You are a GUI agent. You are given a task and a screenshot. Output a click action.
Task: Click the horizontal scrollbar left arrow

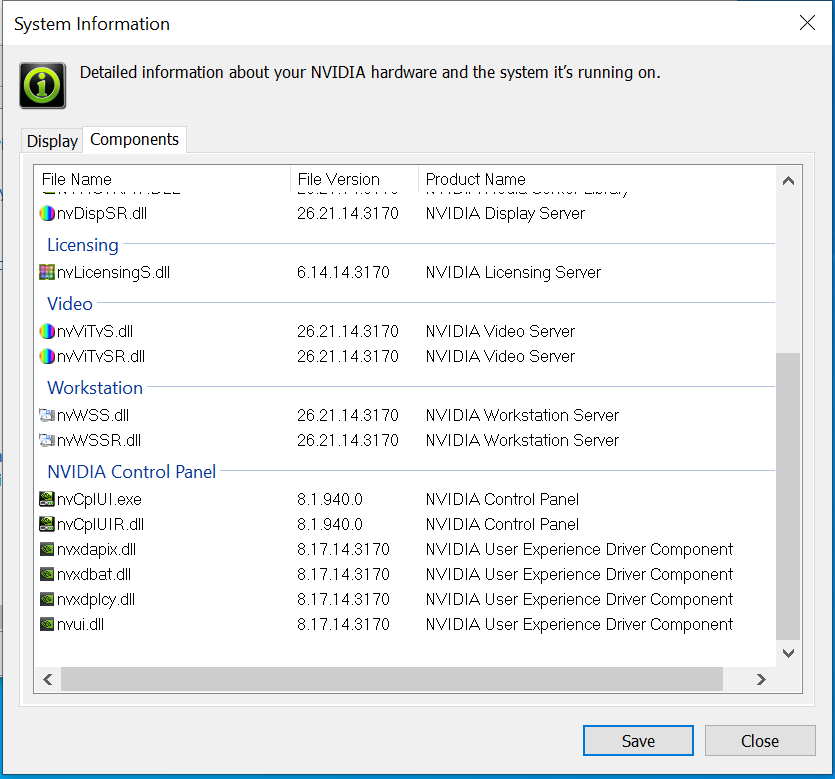(x=48, y=679)
